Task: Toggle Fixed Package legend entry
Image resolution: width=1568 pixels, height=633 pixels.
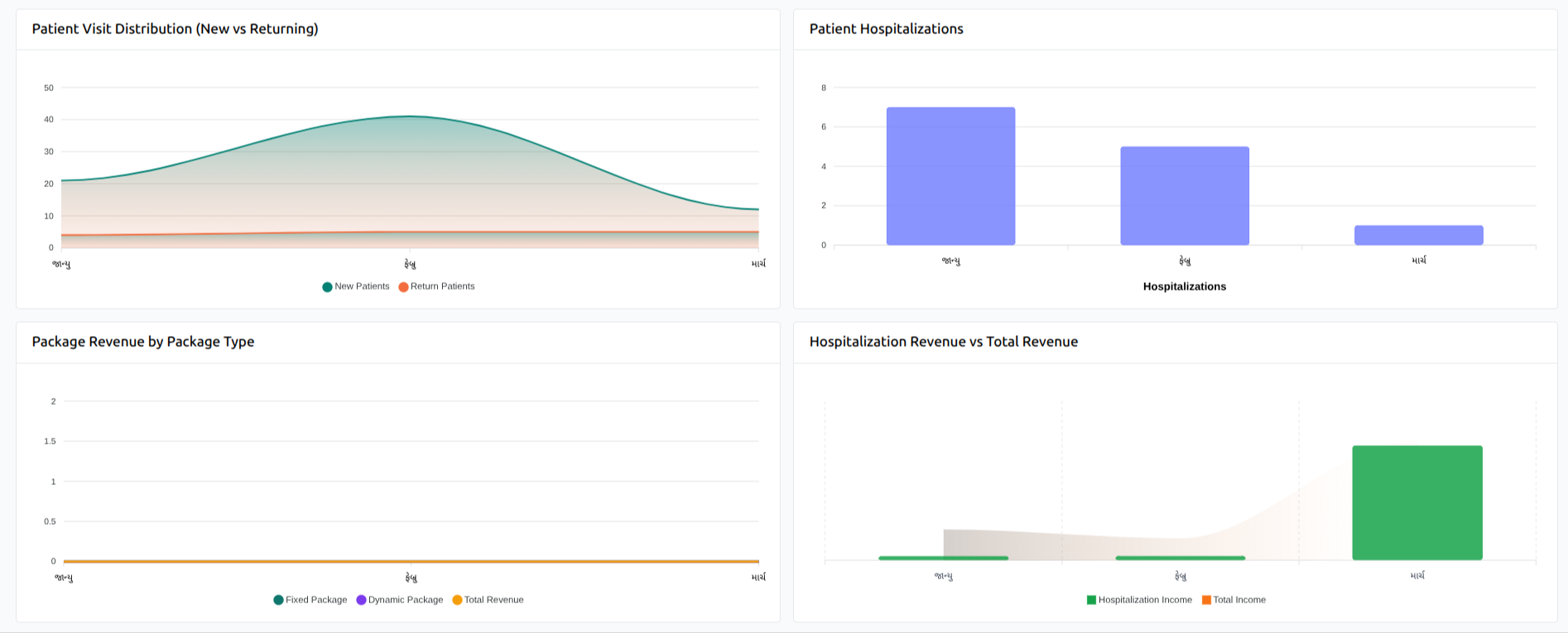Action: pyautogui.click(x=310, y=600)
